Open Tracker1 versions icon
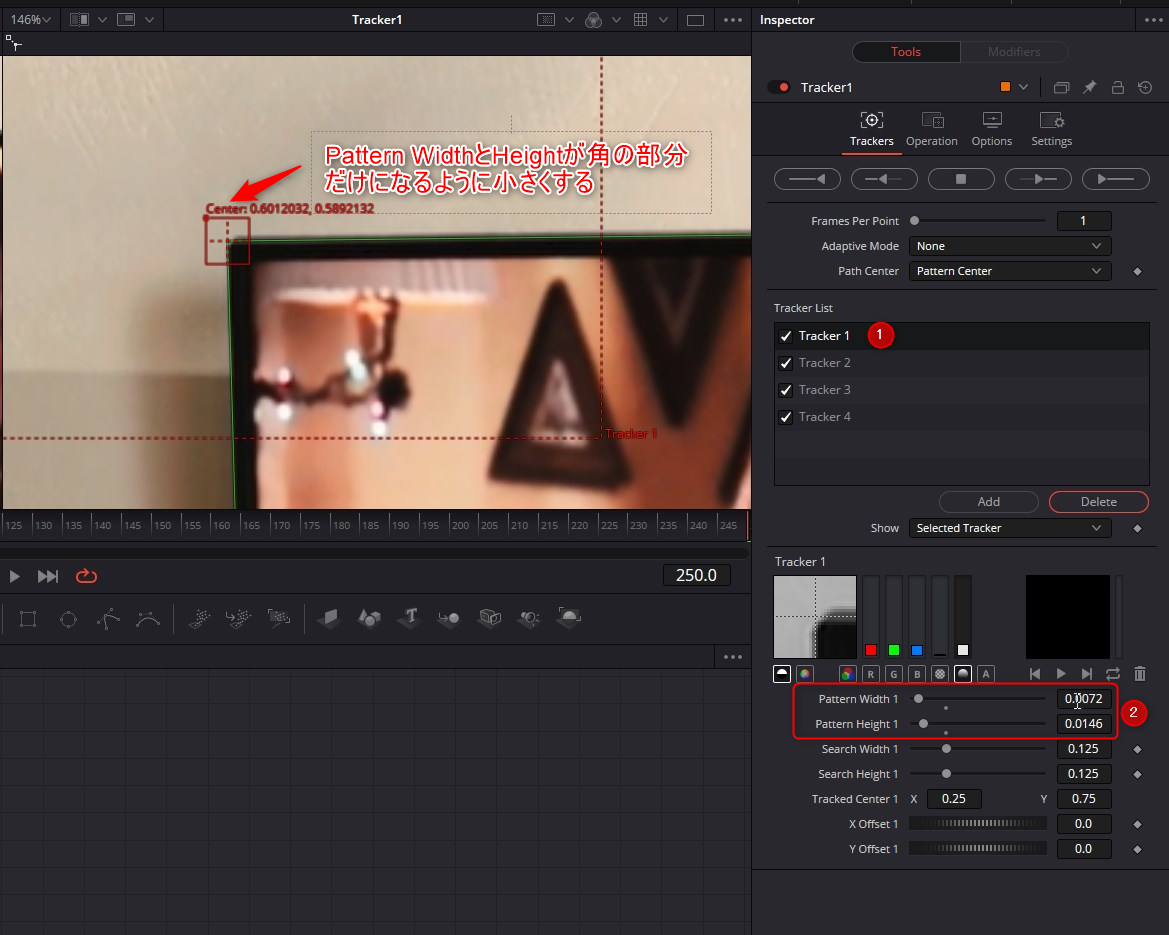The height and width of the screenshot is (935, 1169). click(1062, 87)
